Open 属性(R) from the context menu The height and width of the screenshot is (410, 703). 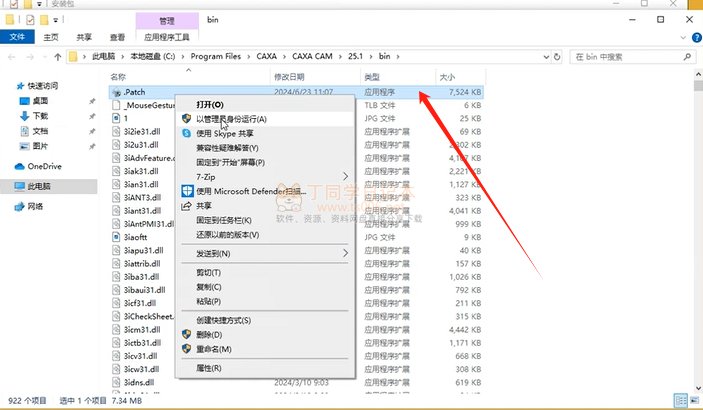[x=208, y=368]
